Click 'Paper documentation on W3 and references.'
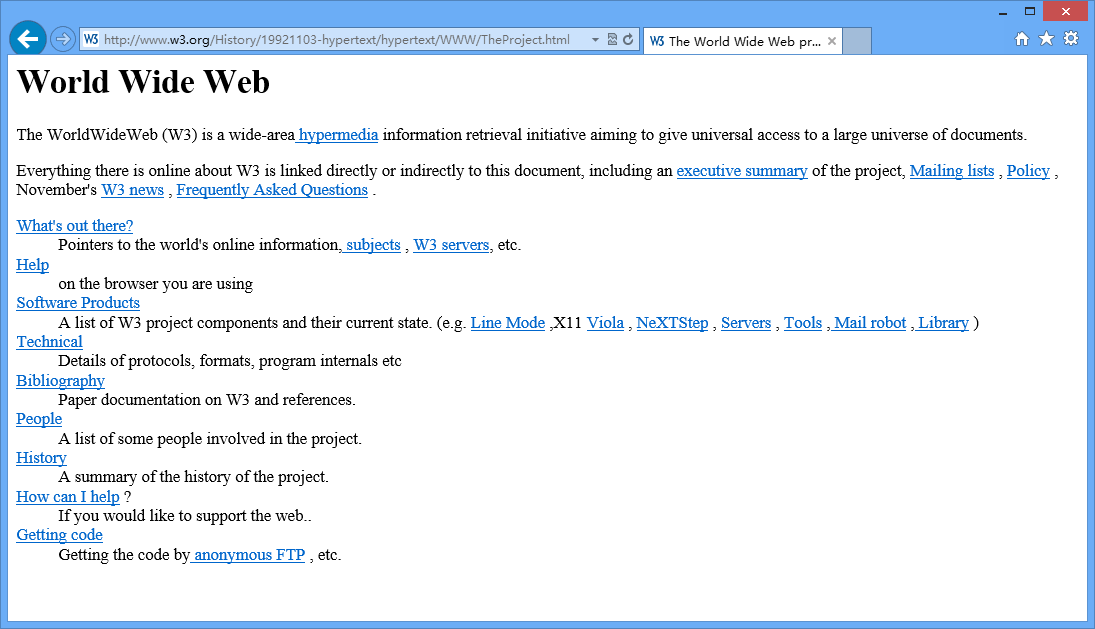This screenshot has width=1095, height=629. (x=207, y=399)
